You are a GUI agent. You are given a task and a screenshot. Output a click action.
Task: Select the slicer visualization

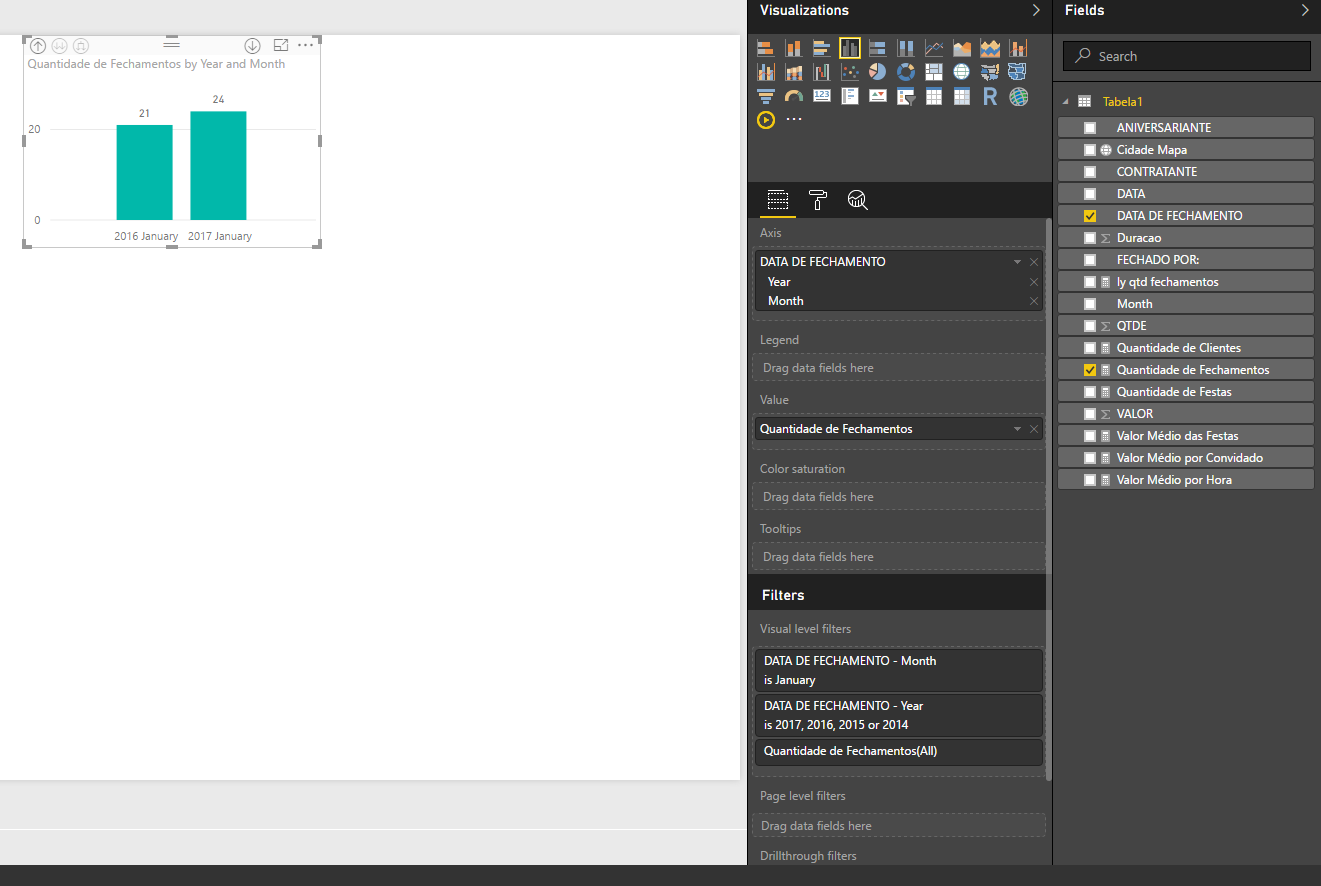pyautogui.click(x=906, y=96)
